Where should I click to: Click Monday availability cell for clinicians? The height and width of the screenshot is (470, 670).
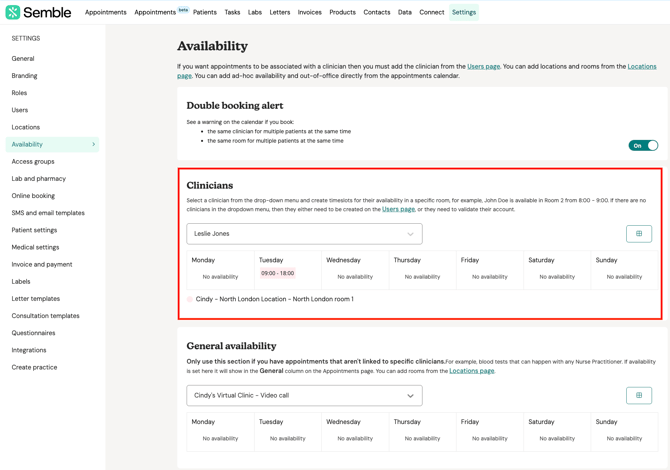(x=220, y=270)
